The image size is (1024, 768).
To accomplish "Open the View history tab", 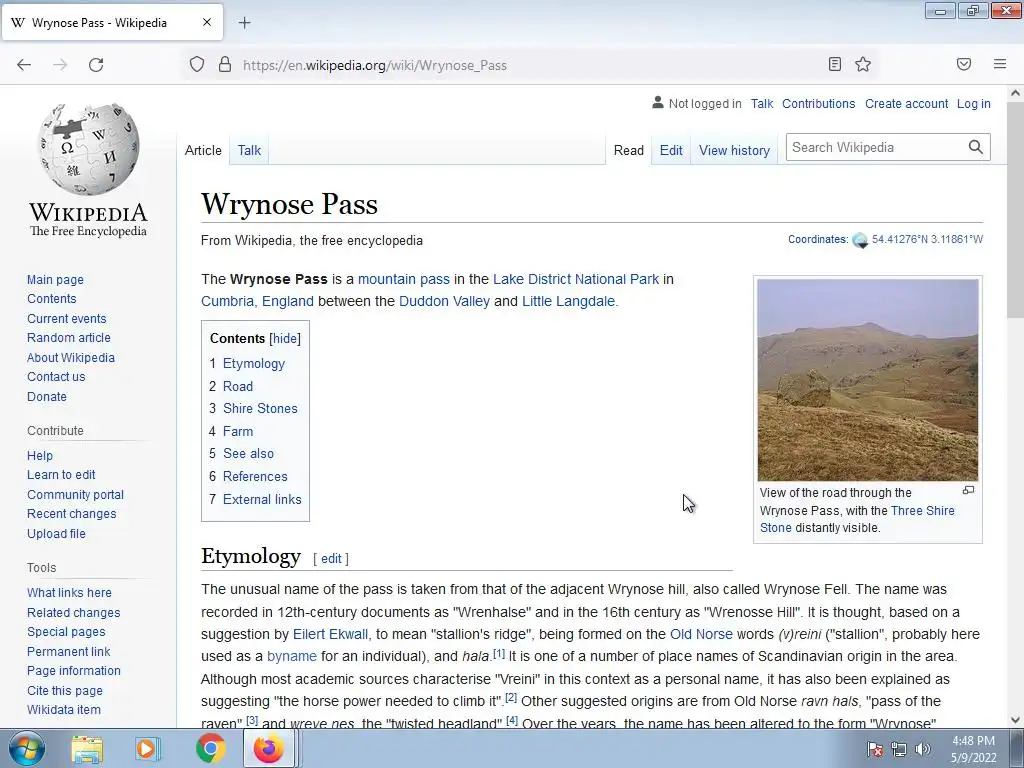I will click(x=734, y=150).
